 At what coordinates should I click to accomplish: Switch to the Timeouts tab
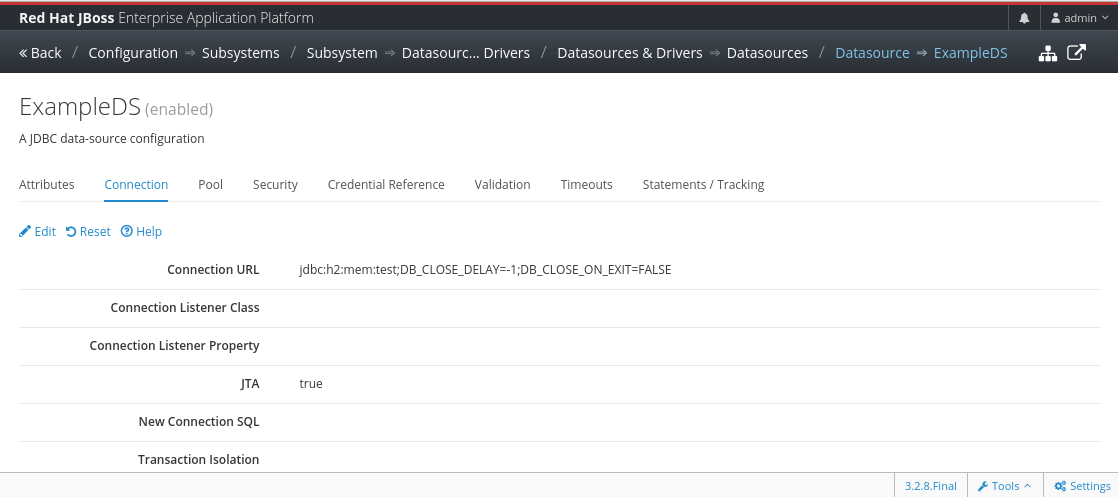coord(586,184)
